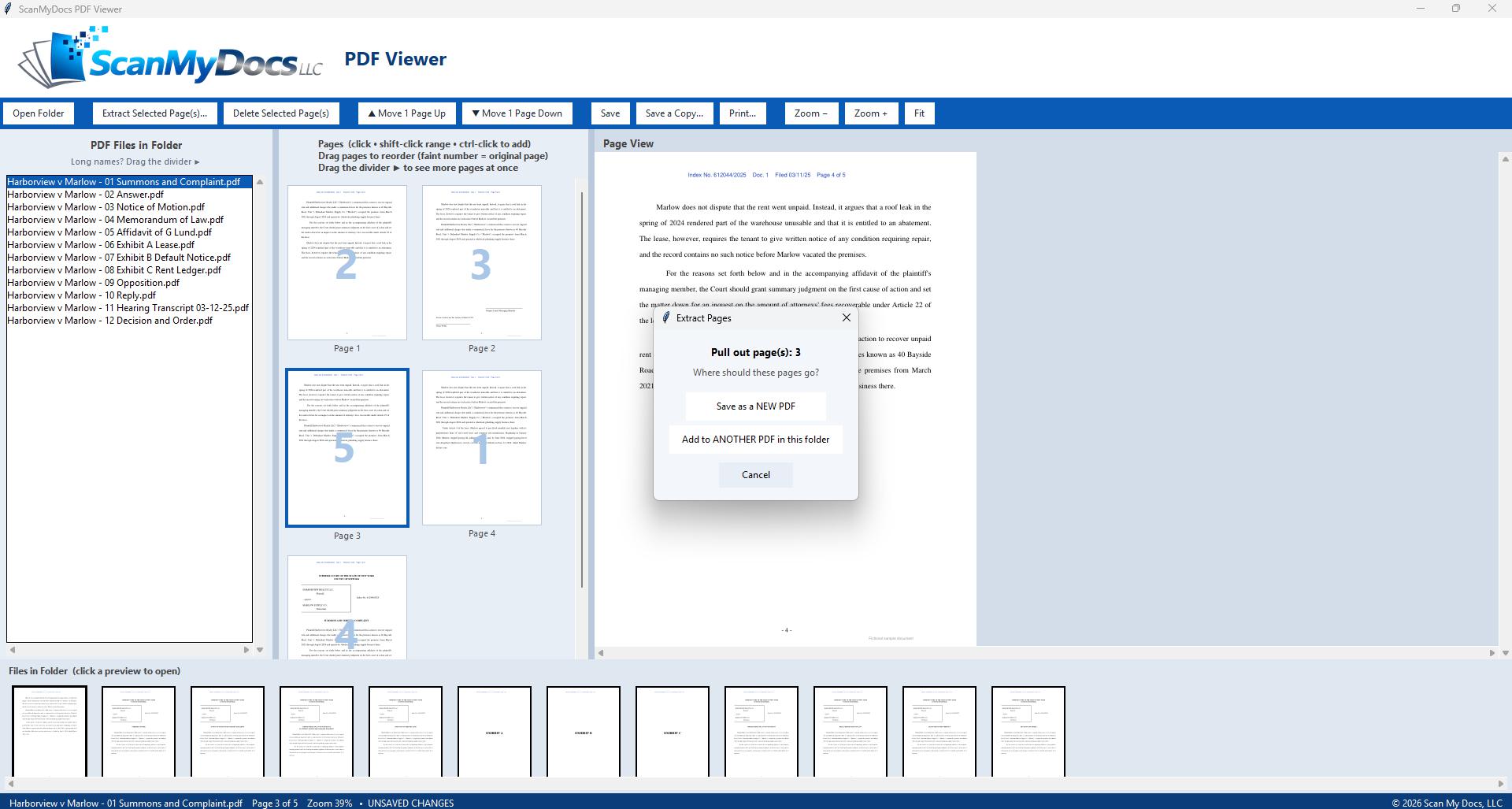Move the page up one position
Screen dimensions: 1512x809
point(407,113)
